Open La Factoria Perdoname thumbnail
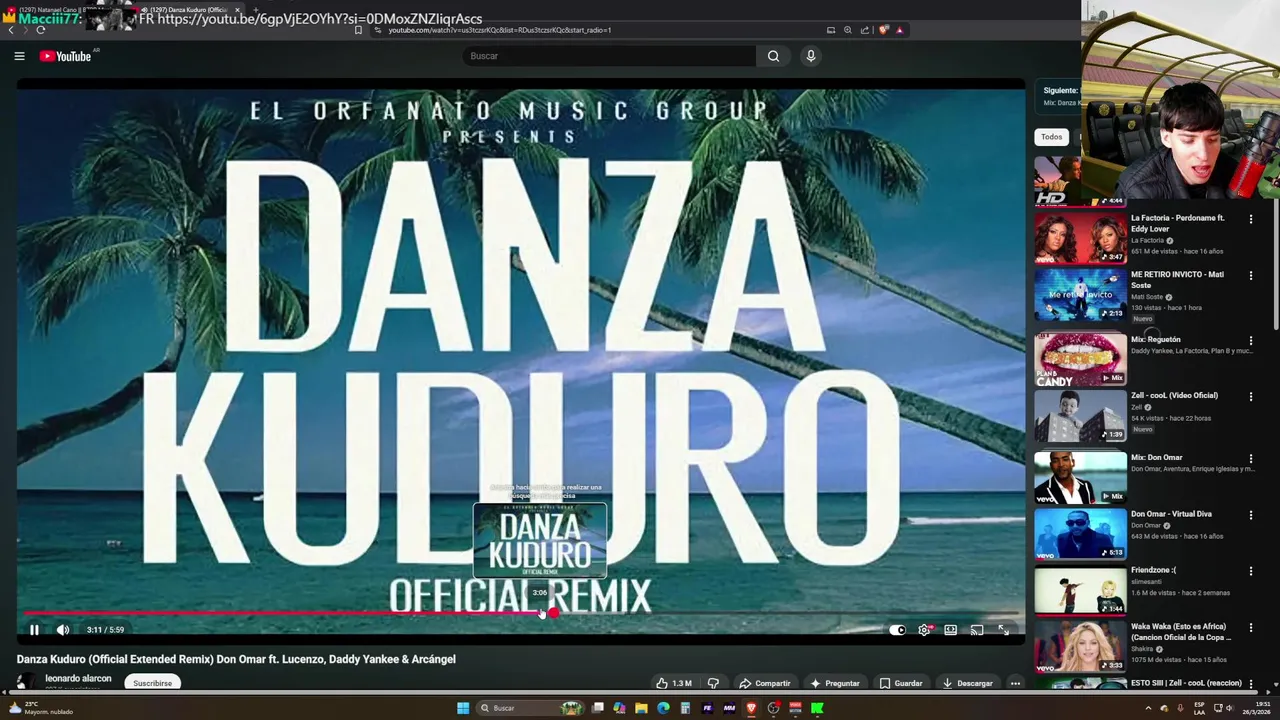 pos(1080,238)
